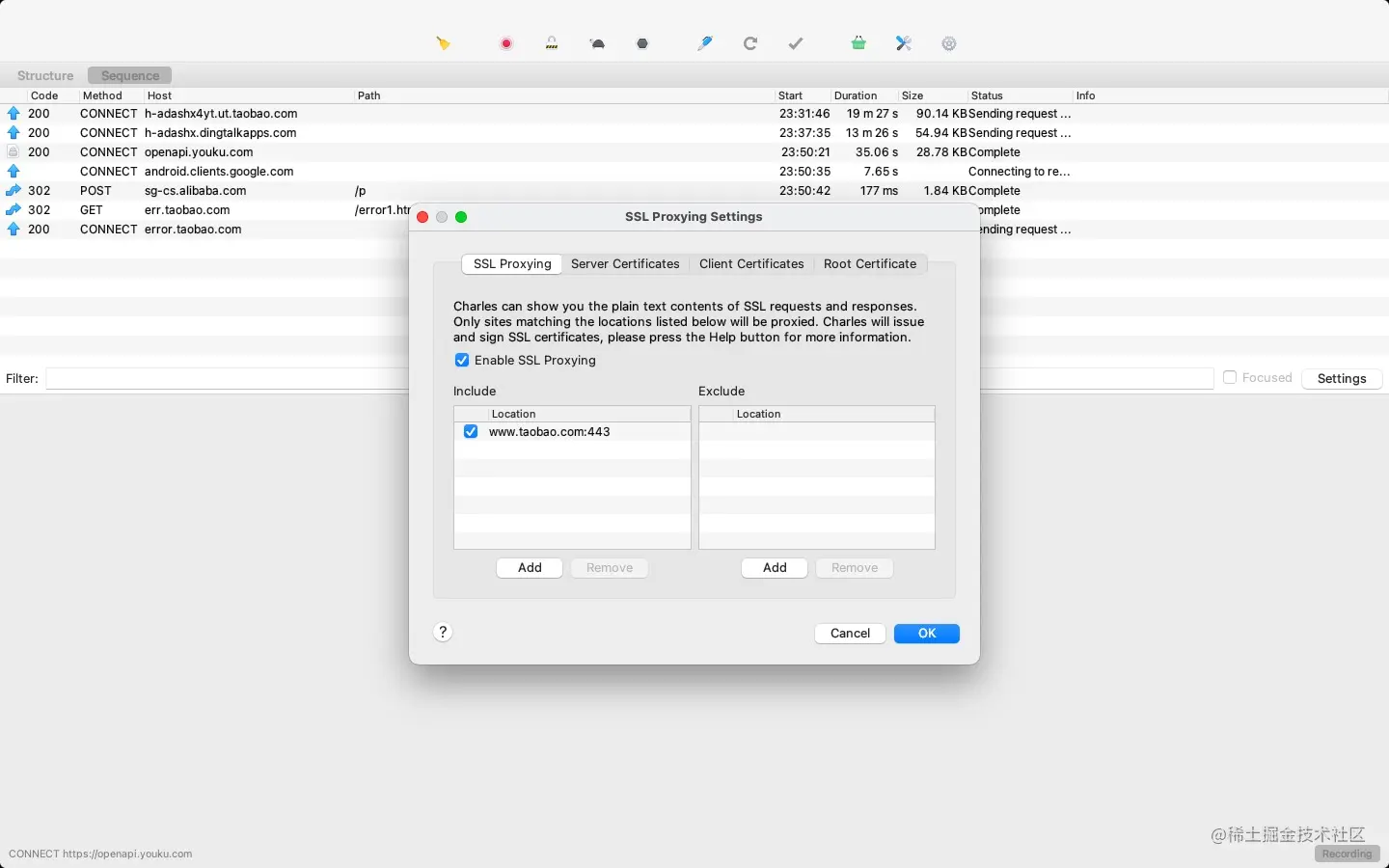Click Add under the Exclude list
The image size is (1389, 868).
775,568
